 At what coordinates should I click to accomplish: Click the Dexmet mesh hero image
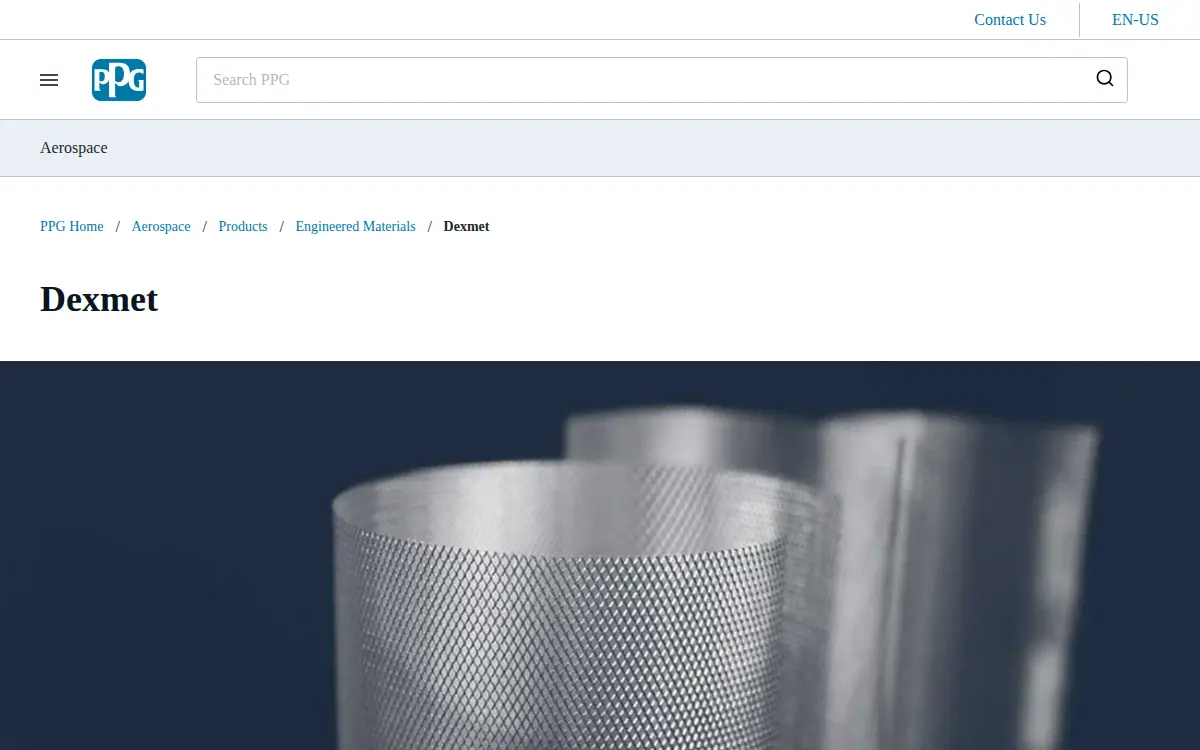[600, 556]
